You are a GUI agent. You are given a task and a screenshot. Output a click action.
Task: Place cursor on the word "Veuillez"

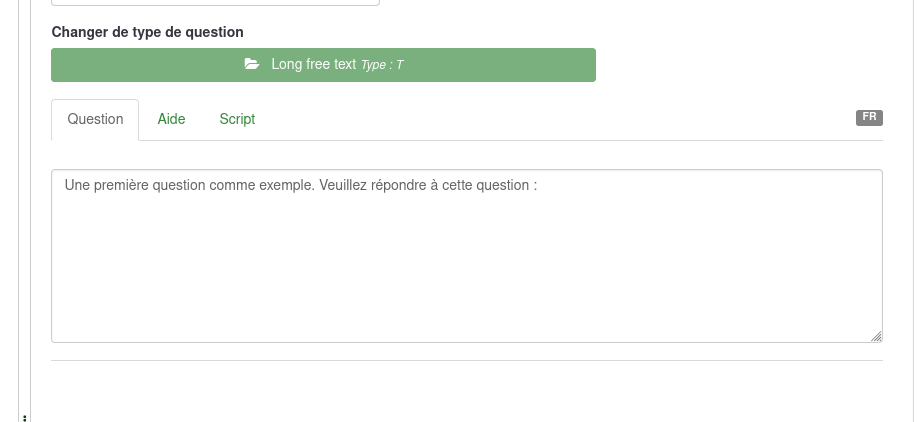tap(343, 185)
